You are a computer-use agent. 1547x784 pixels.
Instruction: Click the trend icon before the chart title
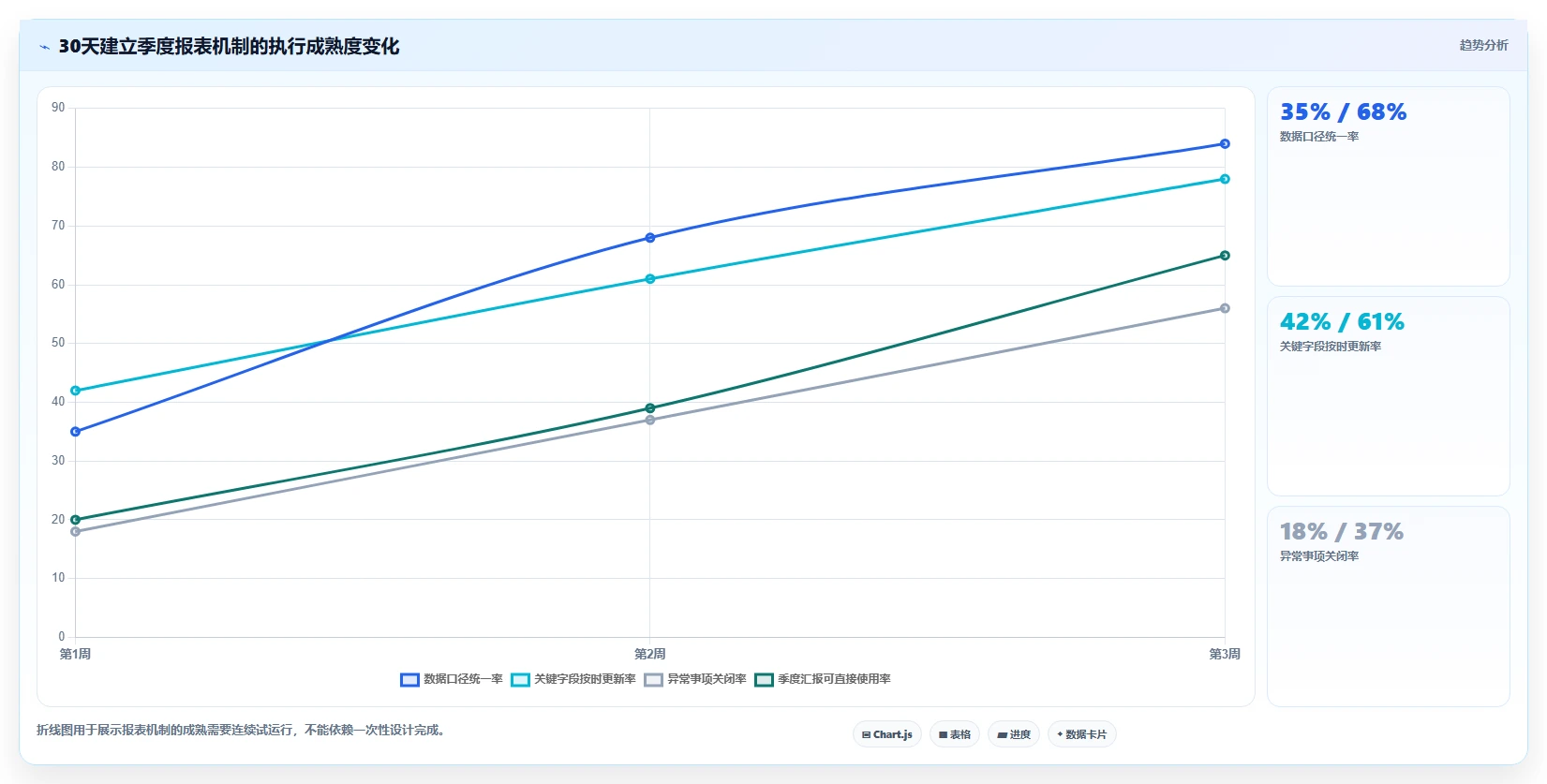coord(44,47)
